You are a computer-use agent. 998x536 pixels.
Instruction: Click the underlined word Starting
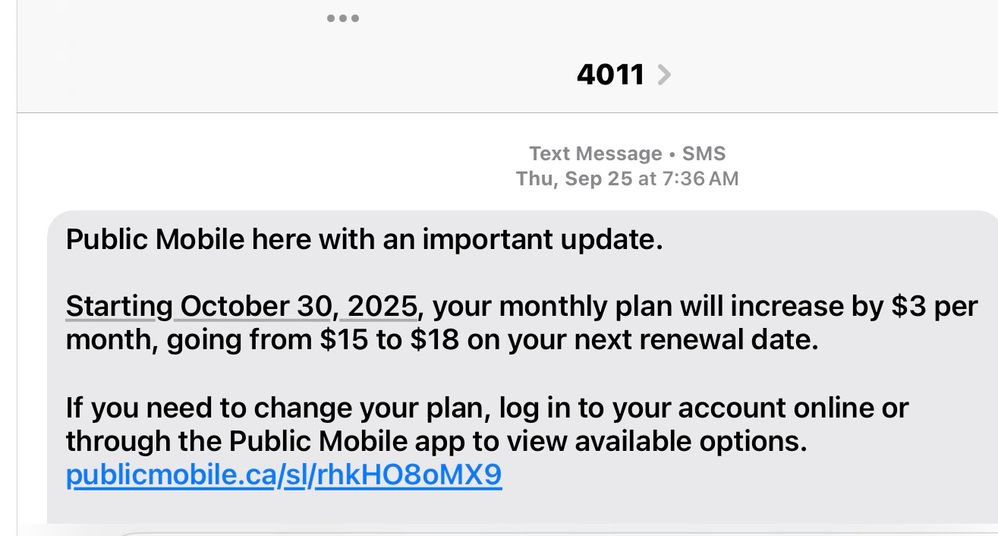pos(118,305)
